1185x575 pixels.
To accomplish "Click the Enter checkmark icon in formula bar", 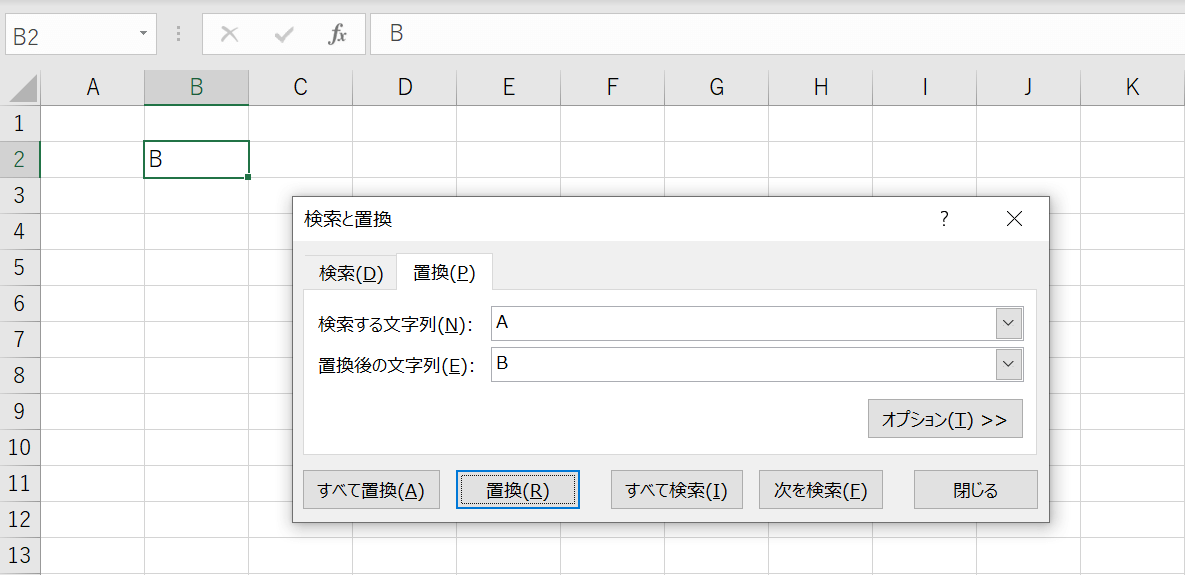I will [284, 35].
